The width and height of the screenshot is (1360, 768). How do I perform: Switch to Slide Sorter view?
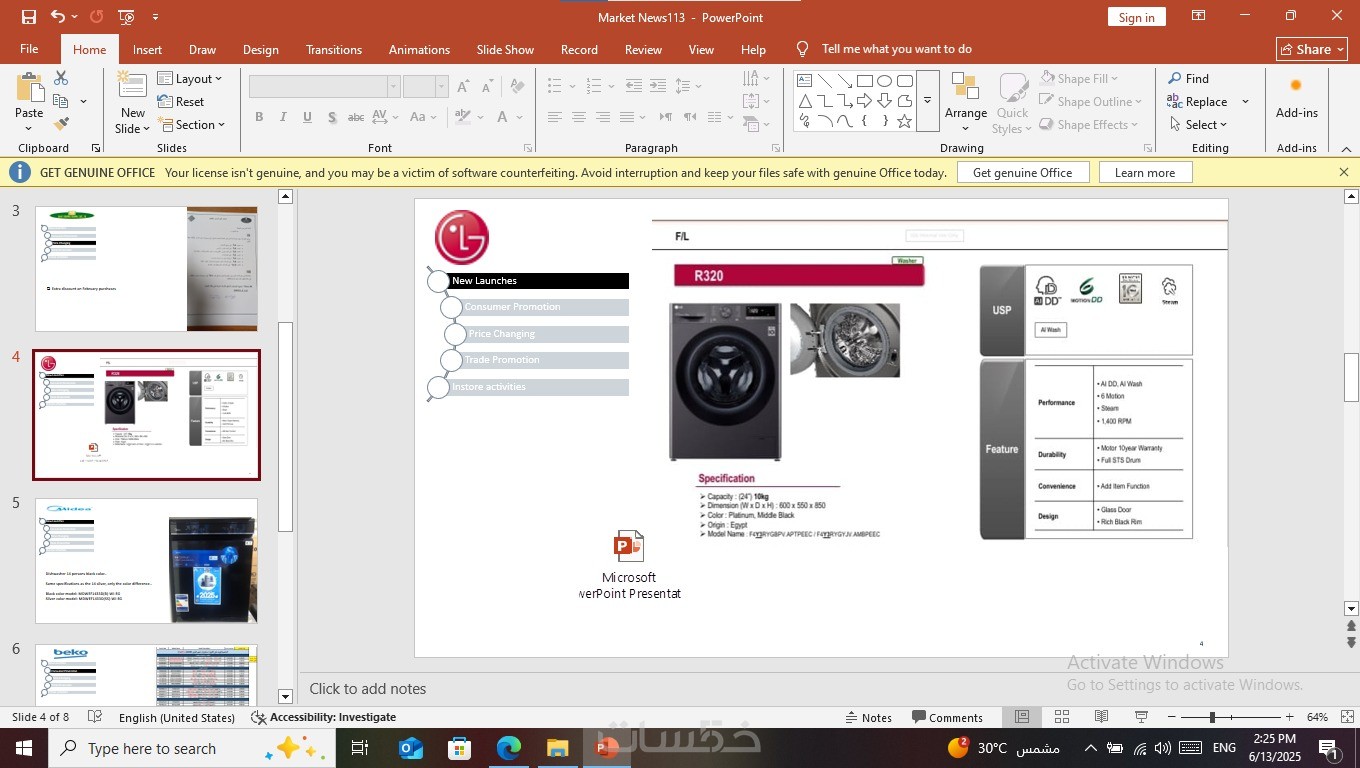[1061, 717]
